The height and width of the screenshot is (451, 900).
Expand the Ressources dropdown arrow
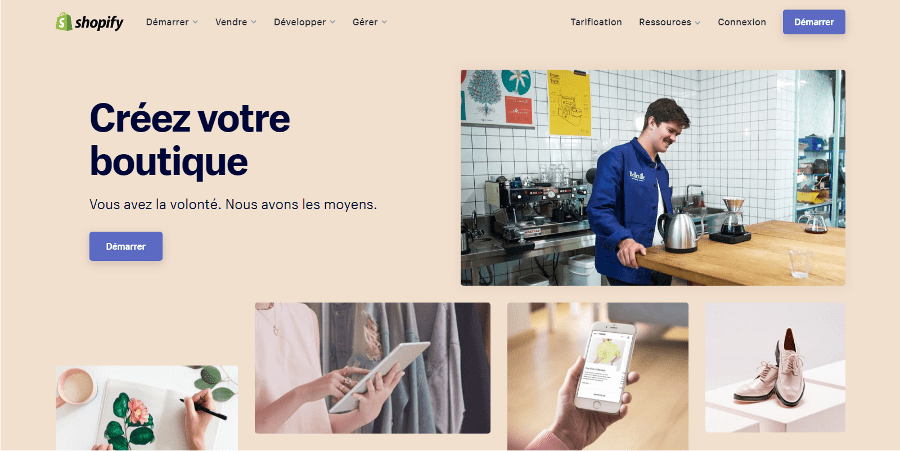point(697,22)
